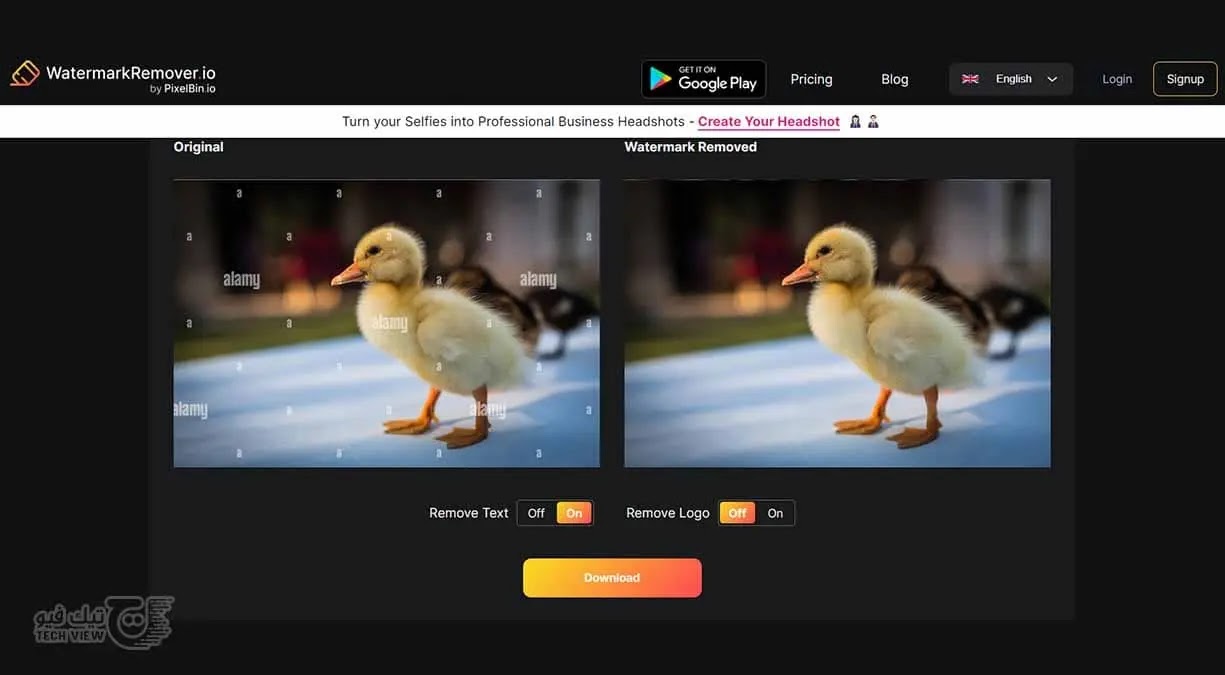
Task: Set Remove Logo to On
Action: coord(775,513)
